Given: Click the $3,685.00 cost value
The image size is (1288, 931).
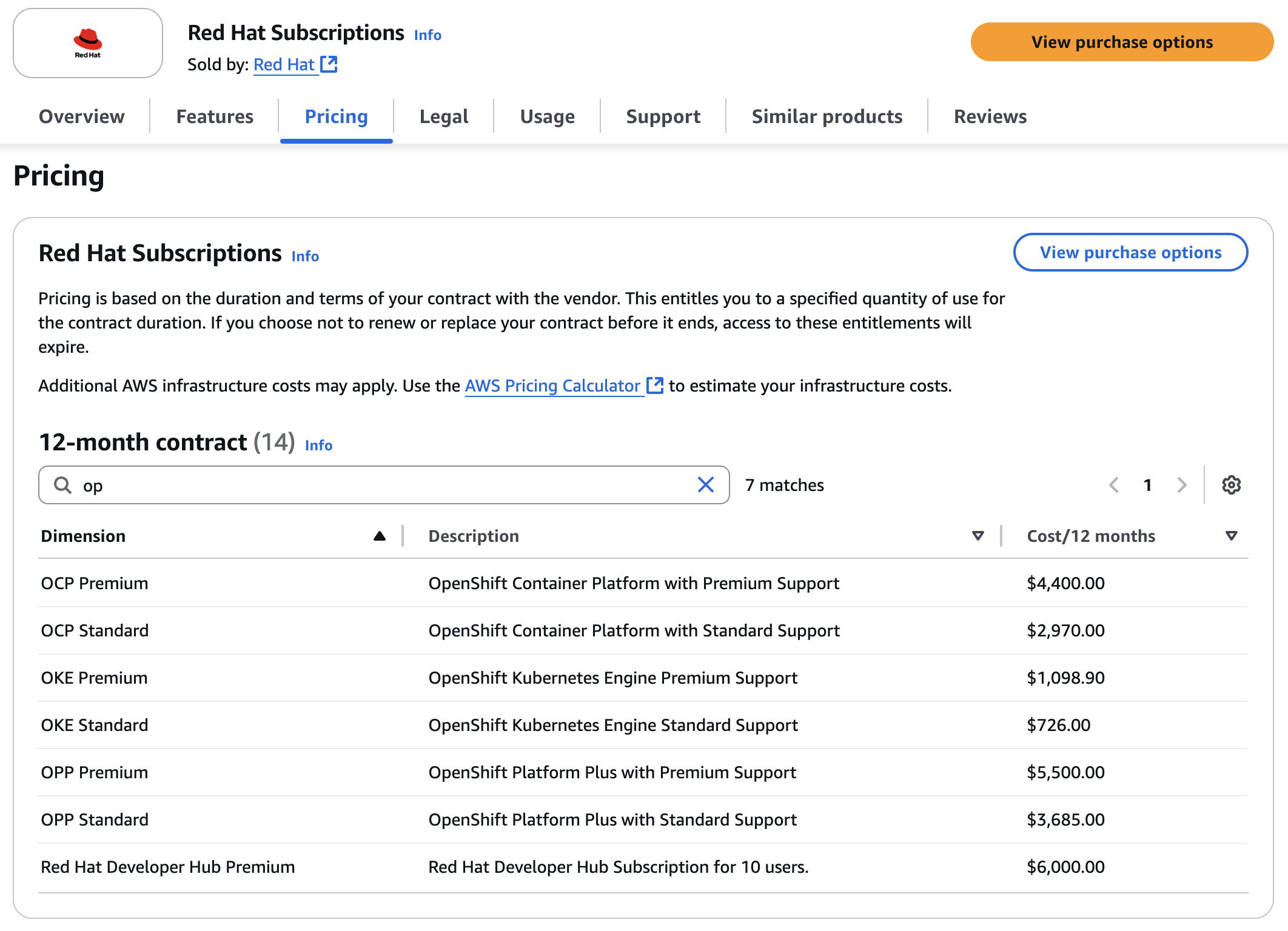Looking at the screenshot, I should (1065, 819).
